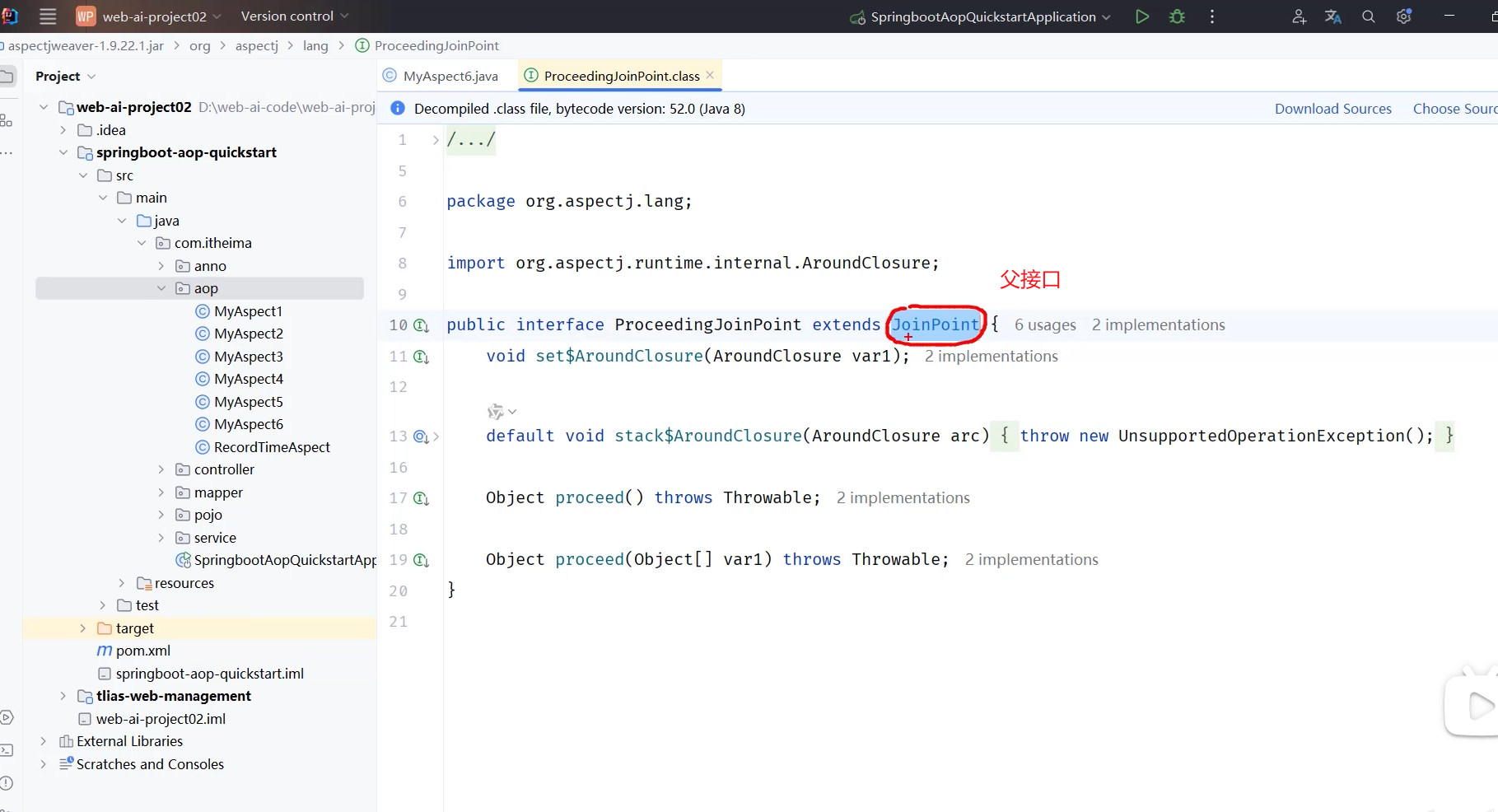The image size is (1498, 812).
Task: Expand the controller package
Action: point(161,469)
